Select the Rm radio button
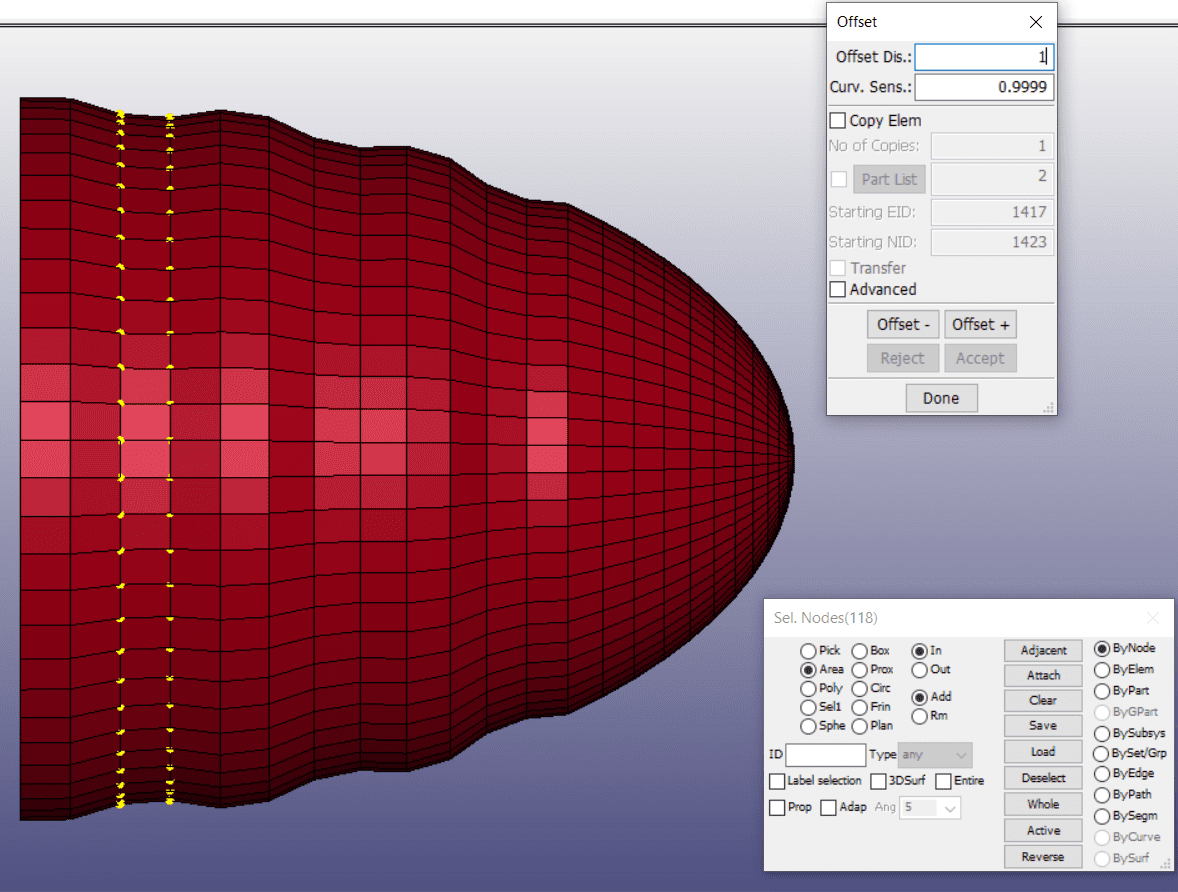 click(x=919, y=716)
